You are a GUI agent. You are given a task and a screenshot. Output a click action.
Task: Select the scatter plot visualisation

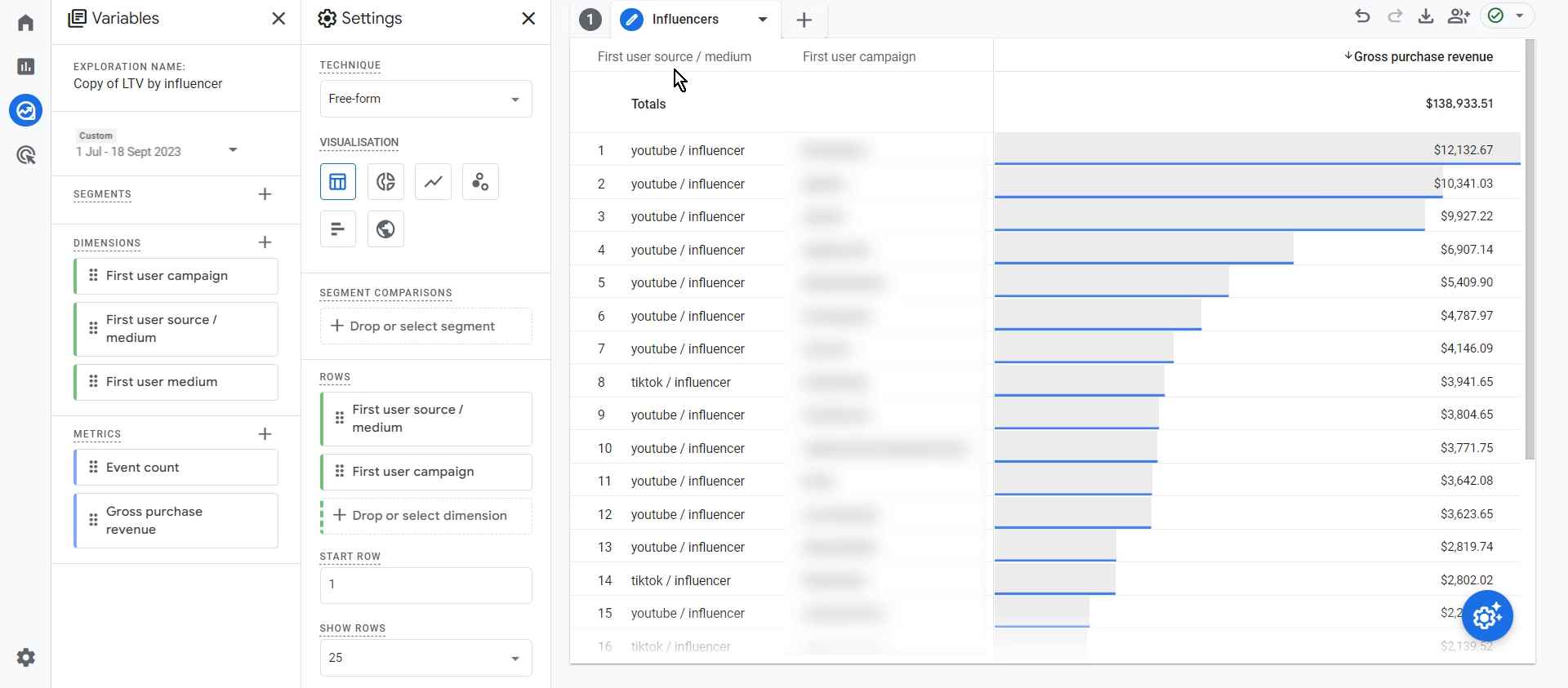(x=480, y=182)
